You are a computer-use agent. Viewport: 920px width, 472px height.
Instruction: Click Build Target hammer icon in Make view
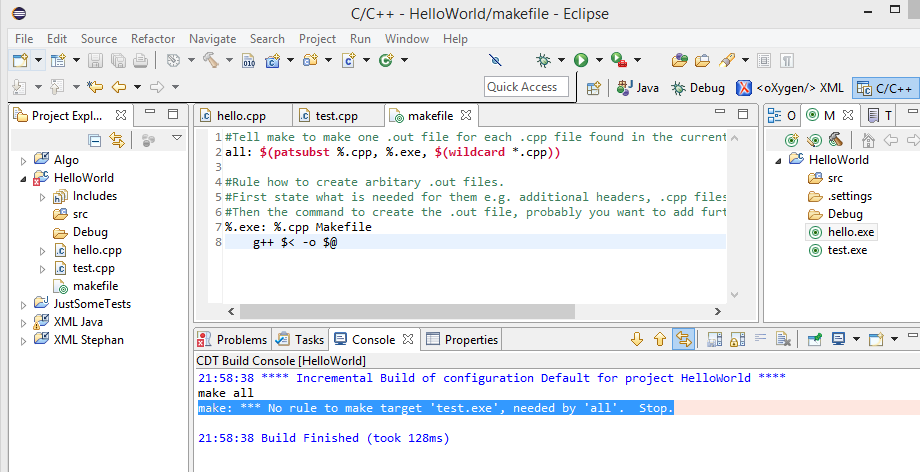836,140
